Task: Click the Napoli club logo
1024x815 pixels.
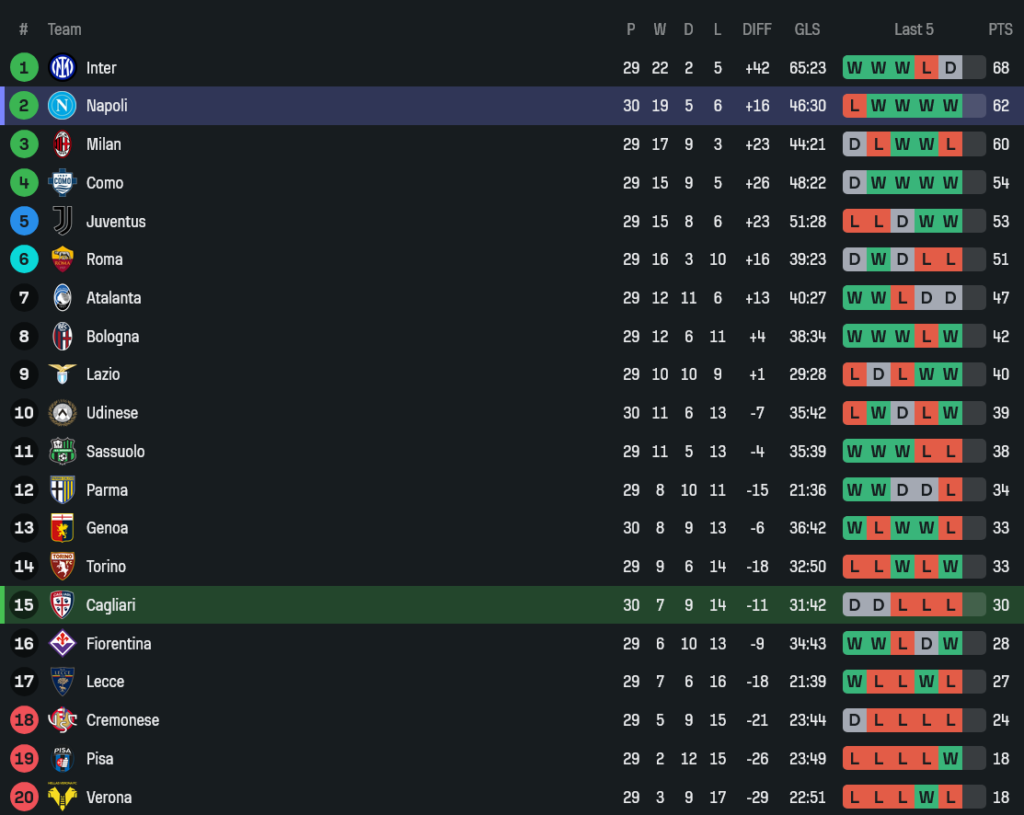Action: [62, 106]
